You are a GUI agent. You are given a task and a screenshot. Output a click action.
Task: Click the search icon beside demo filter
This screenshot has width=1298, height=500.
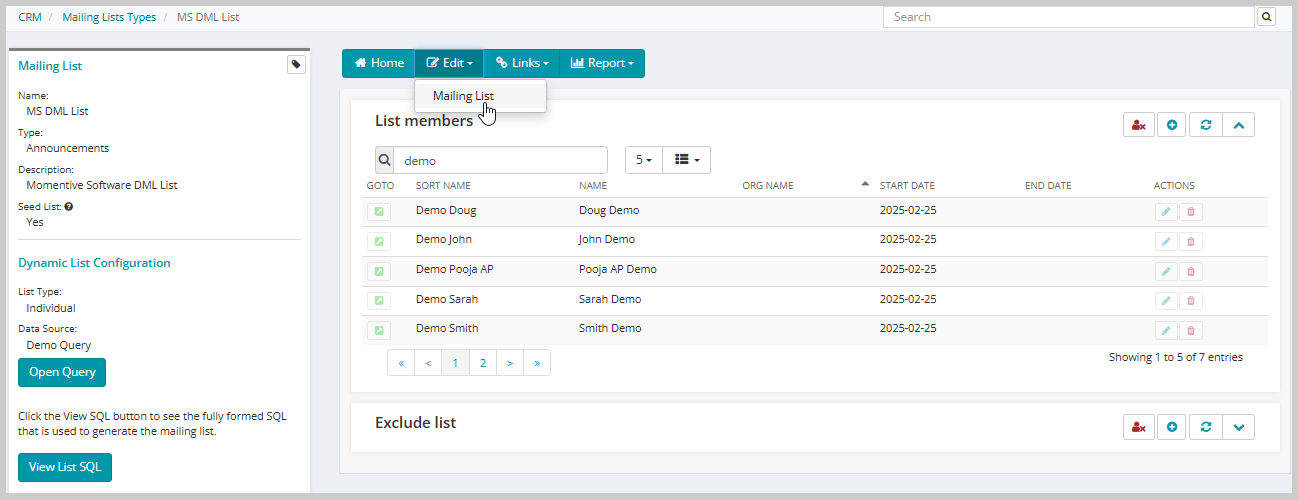point(384,160)
